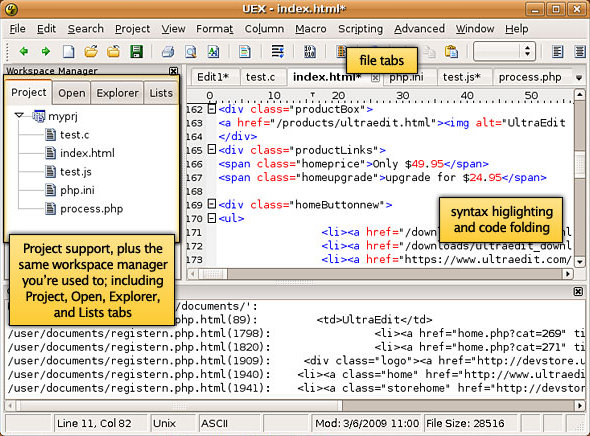The width and height of the screenshot is (590, 436).
Task: Open the Format menu
Action: (x=214, y=29)
